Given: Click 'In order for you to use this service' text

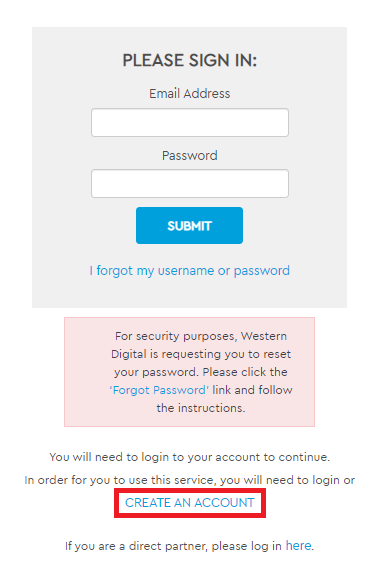Looking at the screenshot, I should click(x=190, y=480).
